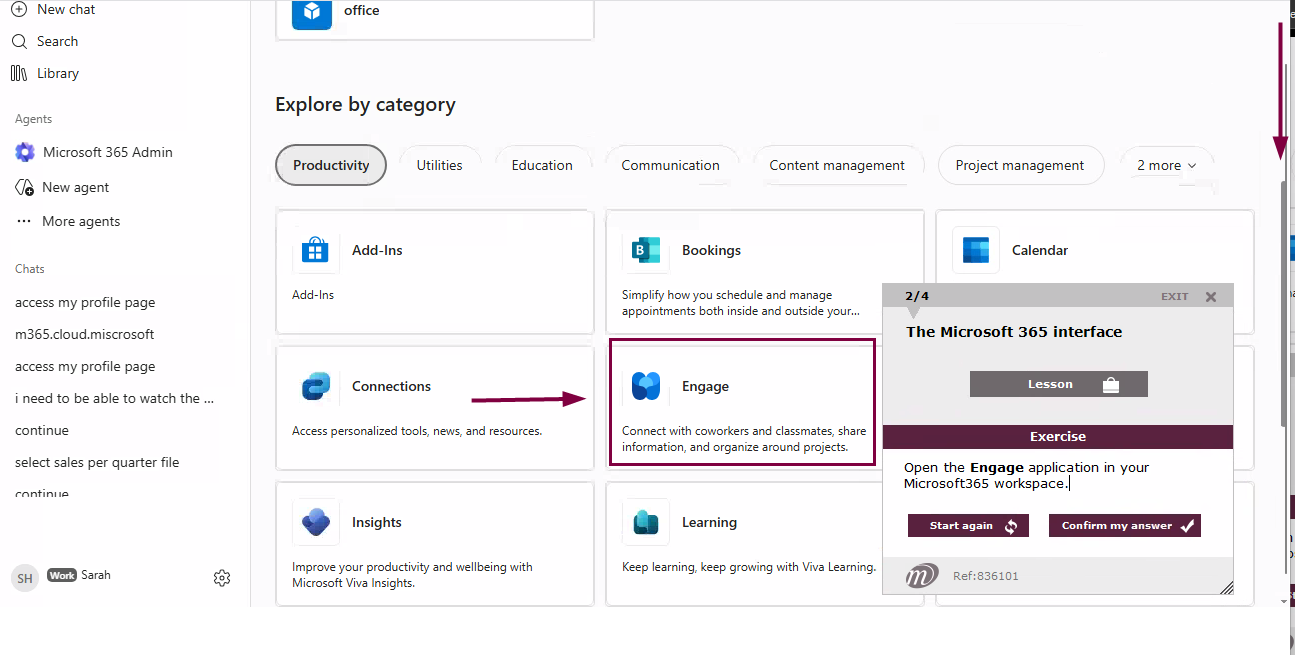Click the Lesson button
The width and height of the screenshot is (1295, 655).
click(1059, 384)
